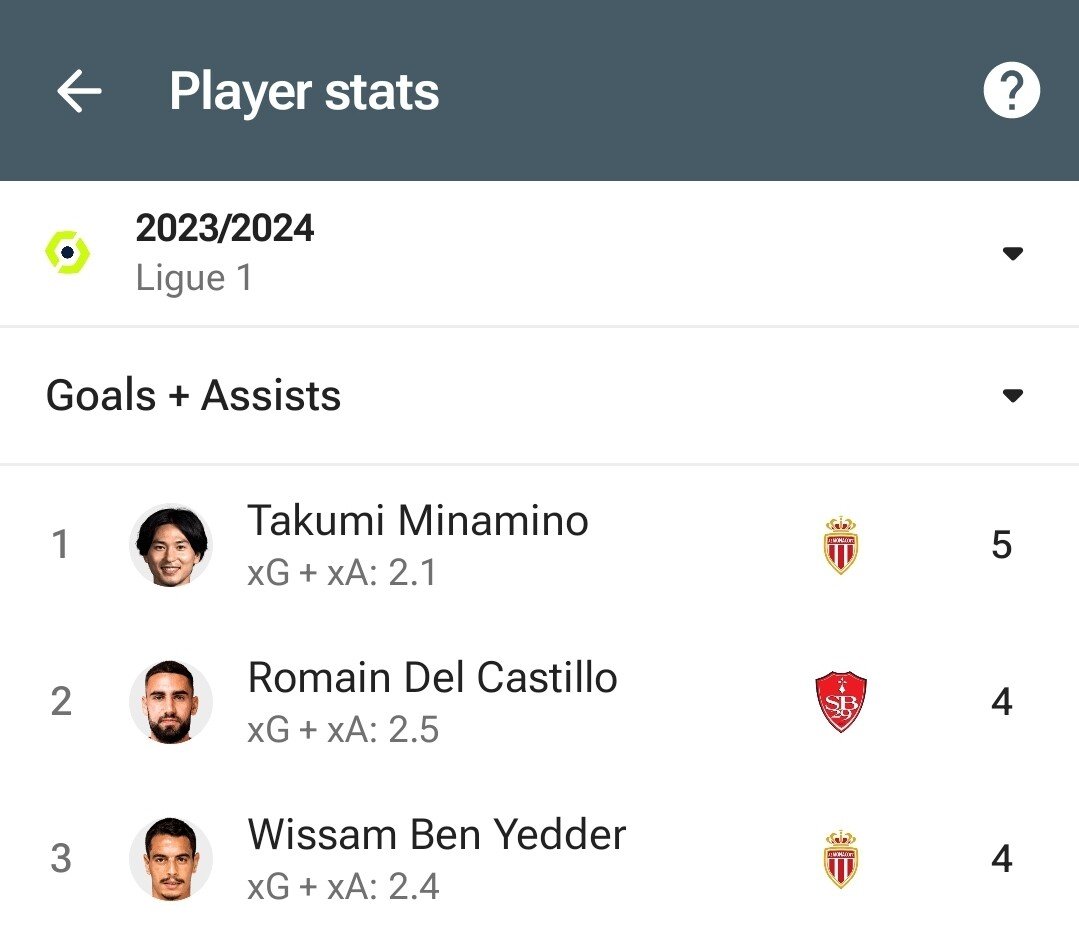Viewport: 1079px width, 926px height.
Task: Open Romain Del Castillo player name link
Action: pyautogui.click(x=432, y=678)
